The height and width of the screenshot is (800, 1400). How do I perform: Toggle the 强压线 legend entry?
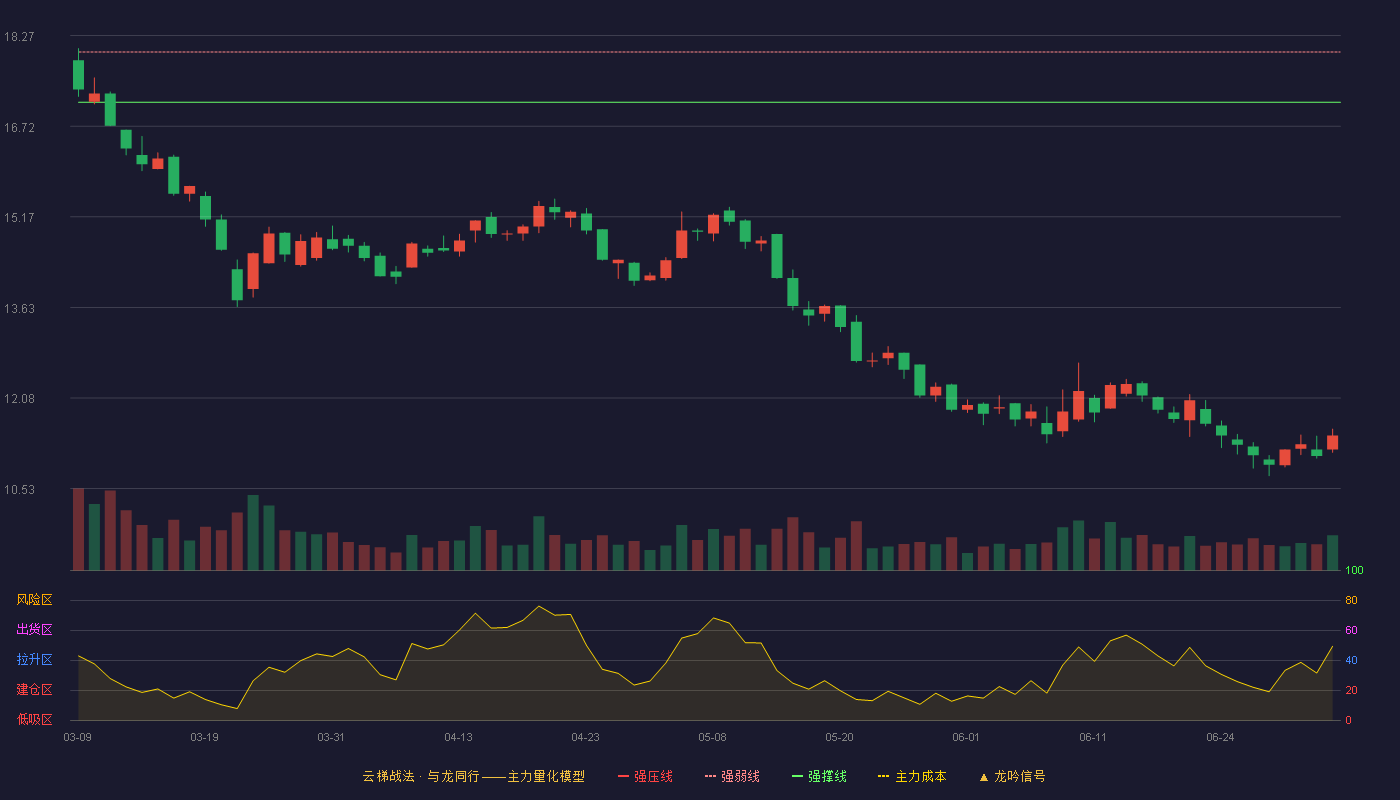(645, 776)
